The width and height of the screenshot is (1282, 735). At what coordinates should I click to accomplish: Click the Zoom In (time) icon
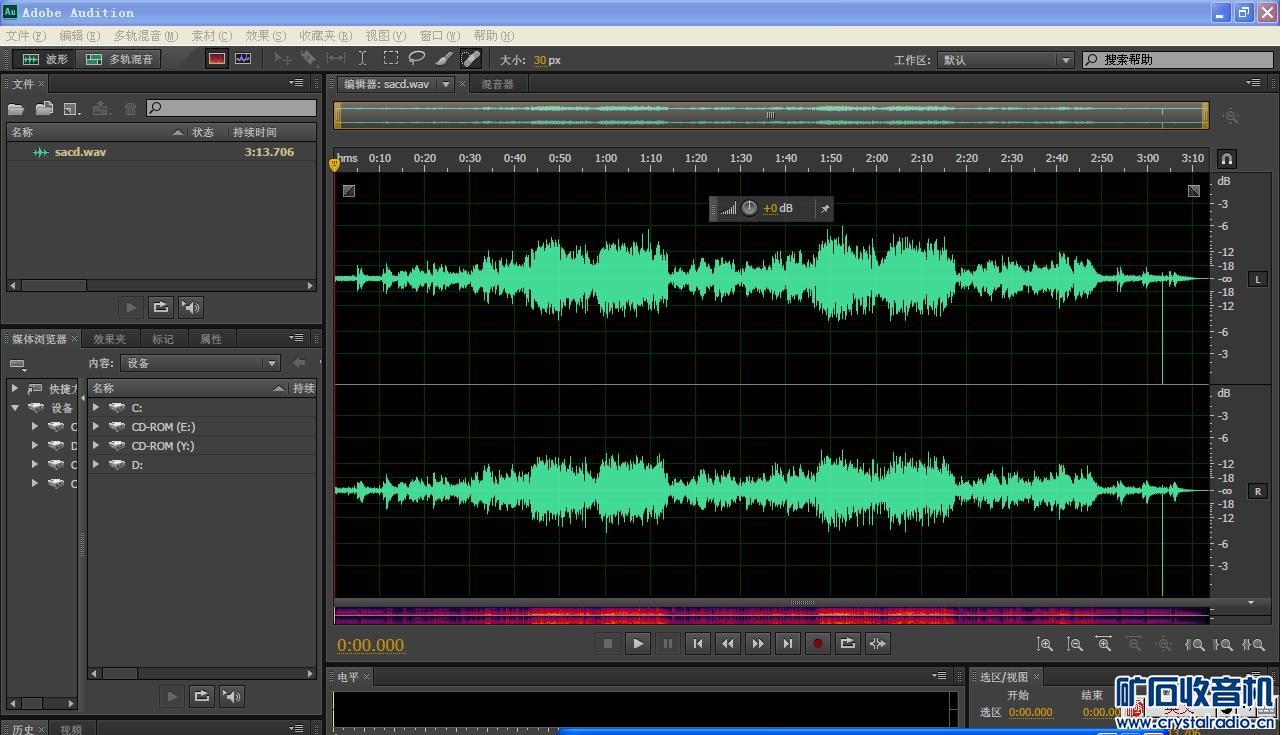1104,645
